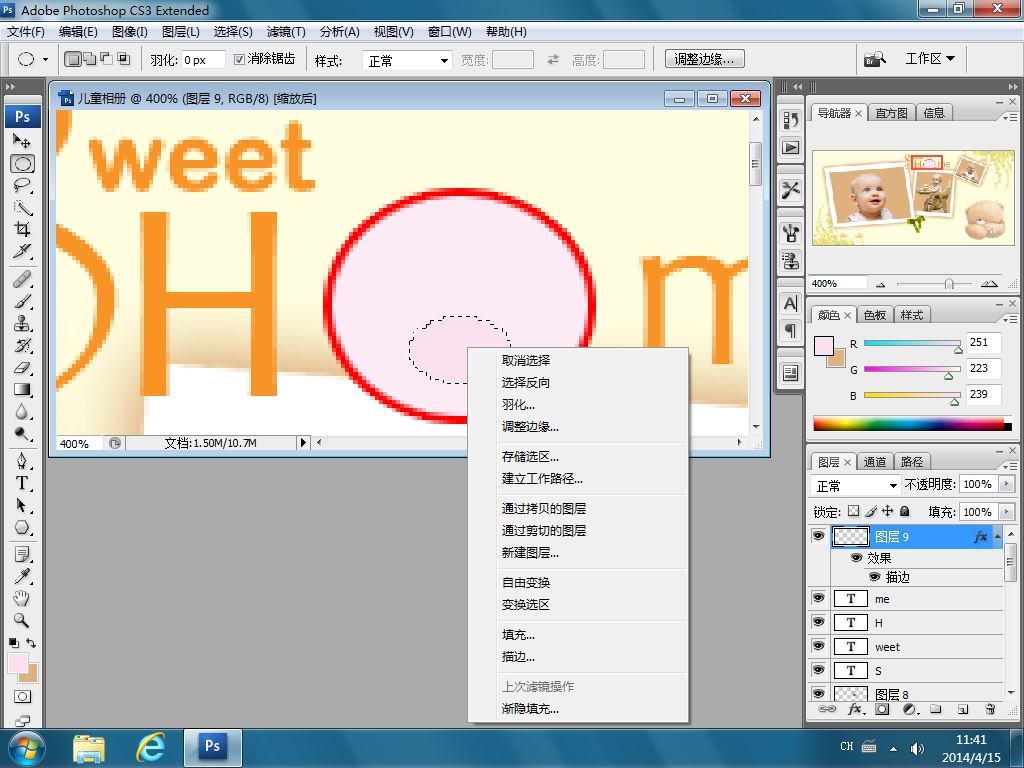Select the Crop tool
This screenshot has width=1024, height=768.
pyautogui.click(x=22, y=229)
